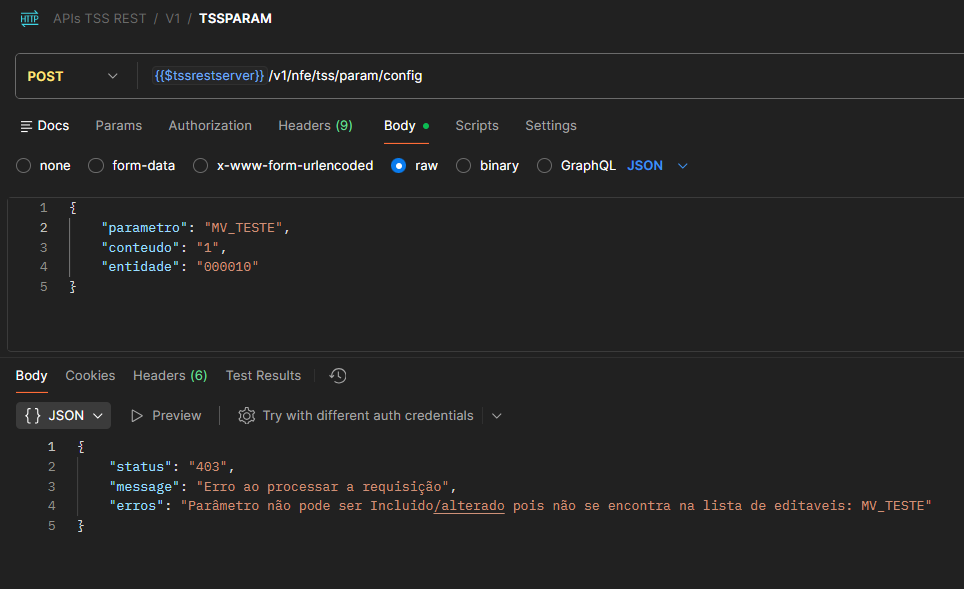Select the none body type
This screenshot has height=589, width=964.
click(x=24, y=166)
